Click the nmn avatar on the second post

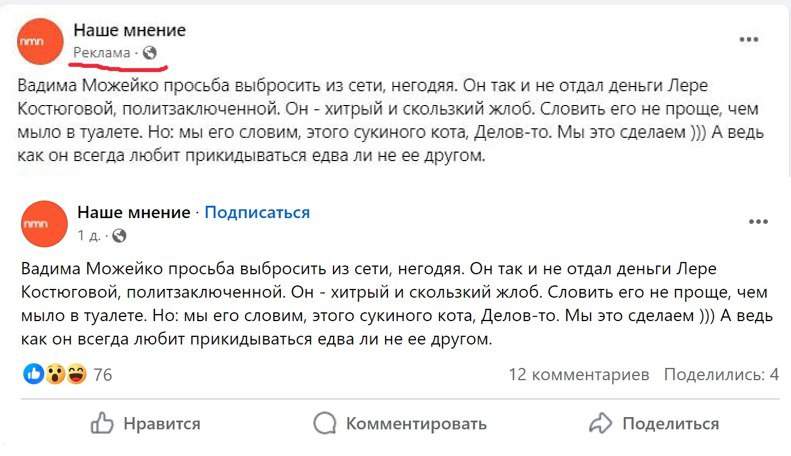[x=43, y=224]
